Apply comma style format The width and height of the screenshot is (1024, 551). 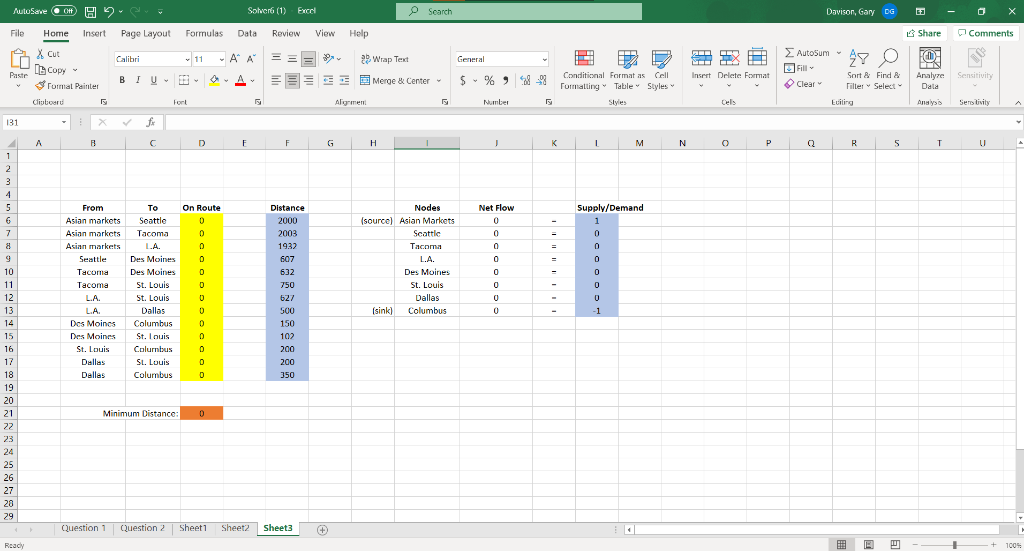pos(505,80)
